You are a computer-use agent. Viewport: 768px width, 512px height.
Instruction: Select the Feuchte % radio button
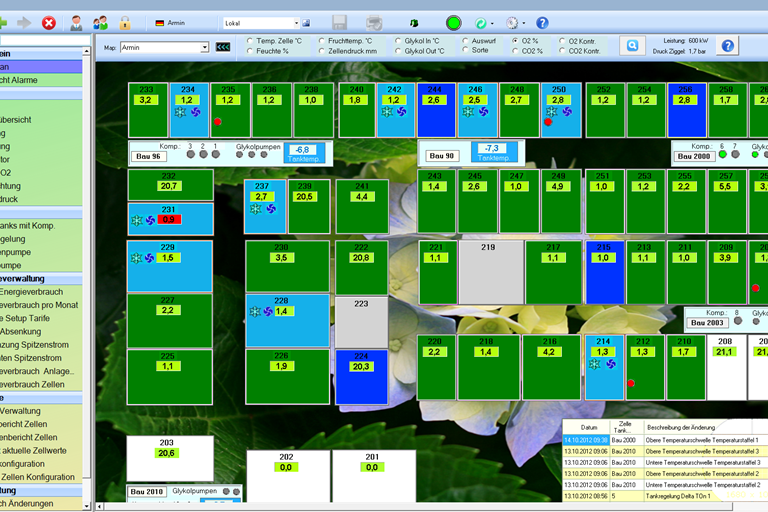click(250, 50)
